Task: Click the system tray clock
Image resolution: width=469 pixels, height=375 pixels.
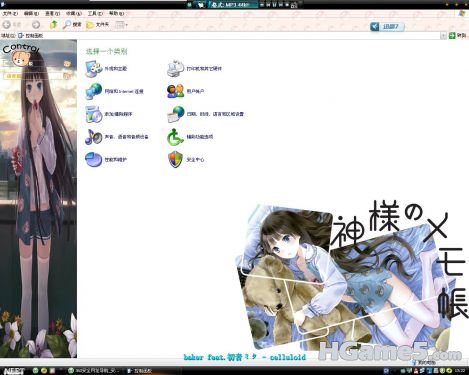Action: pos(461,371)
